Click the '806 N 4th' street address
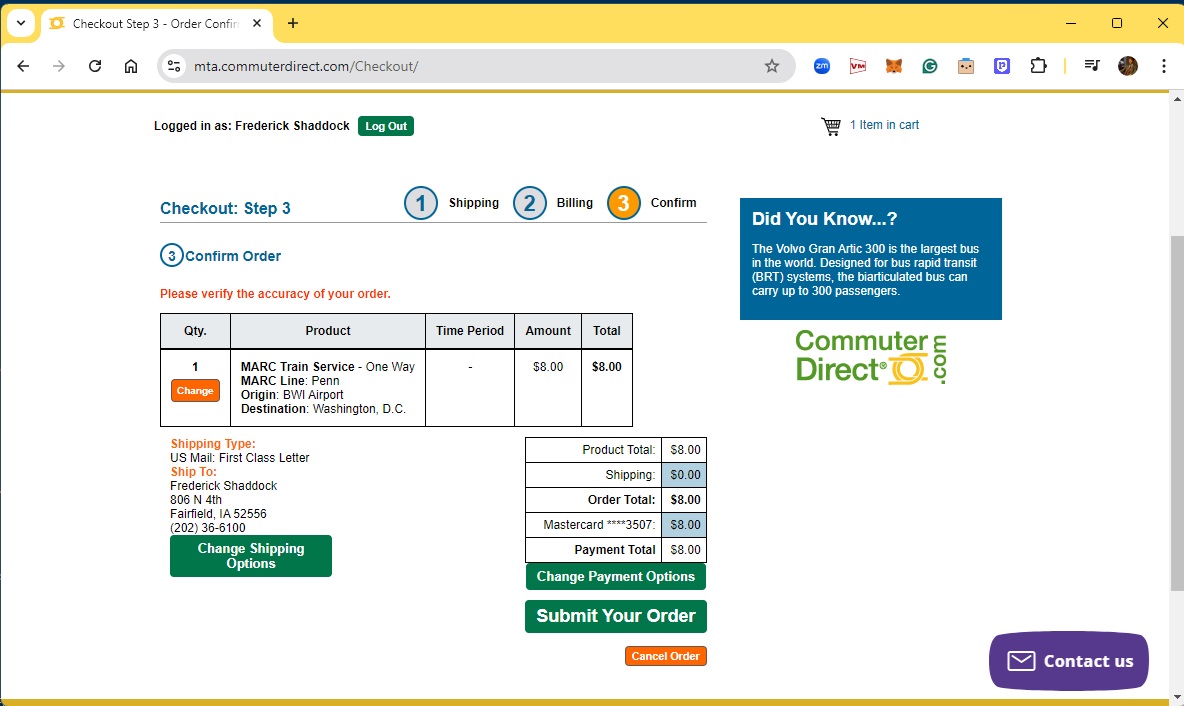This screenshot has width=1184, height=706. click(x=196, y=500)
